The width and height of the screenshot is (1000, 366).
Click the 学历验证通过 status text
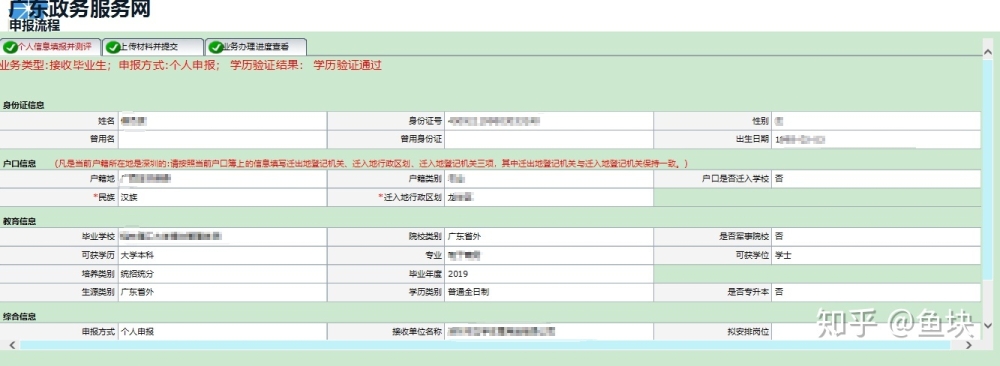click(348, 65)
